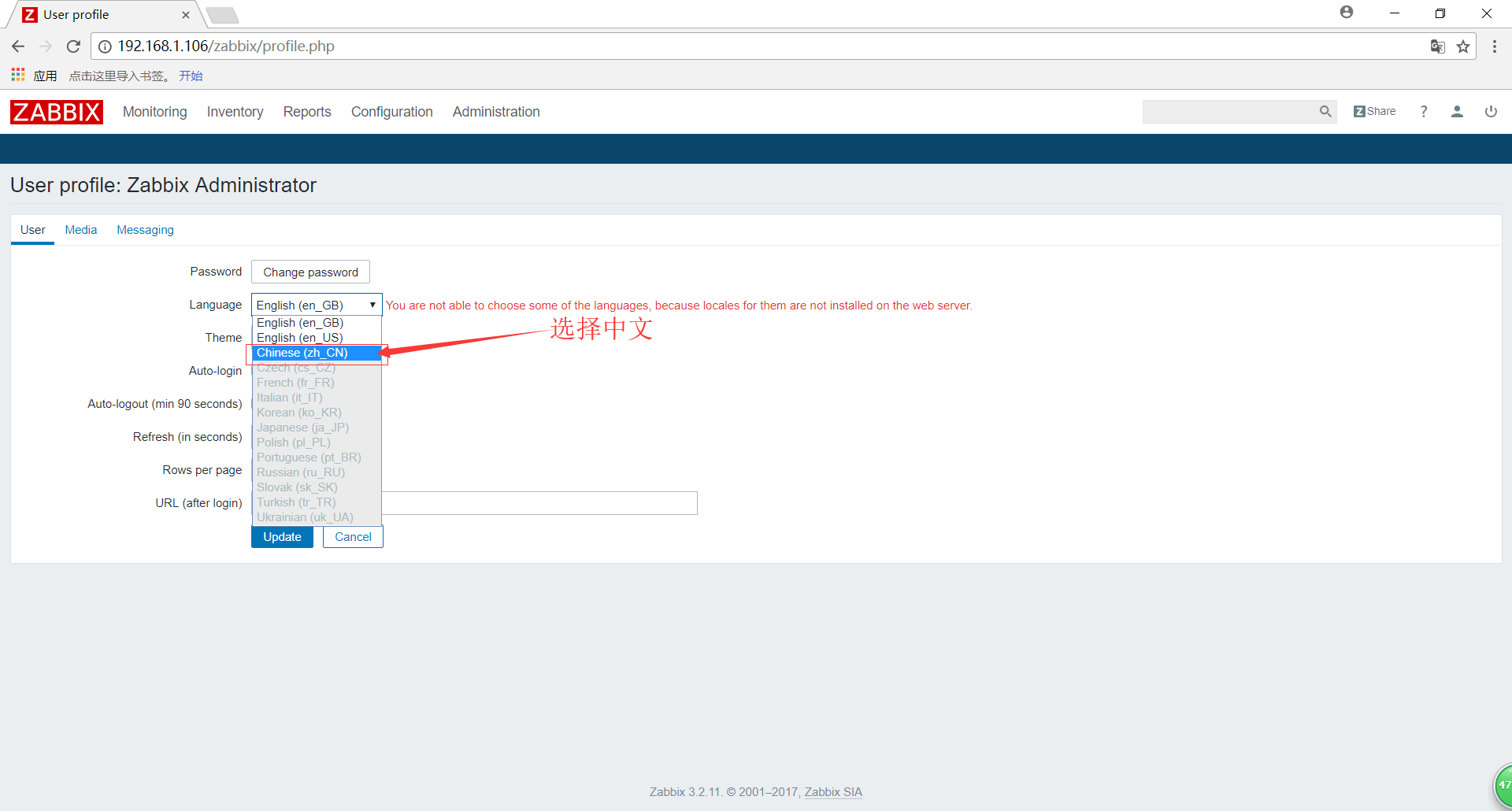Click the ZABBIX logo

(x=57, y=112)
